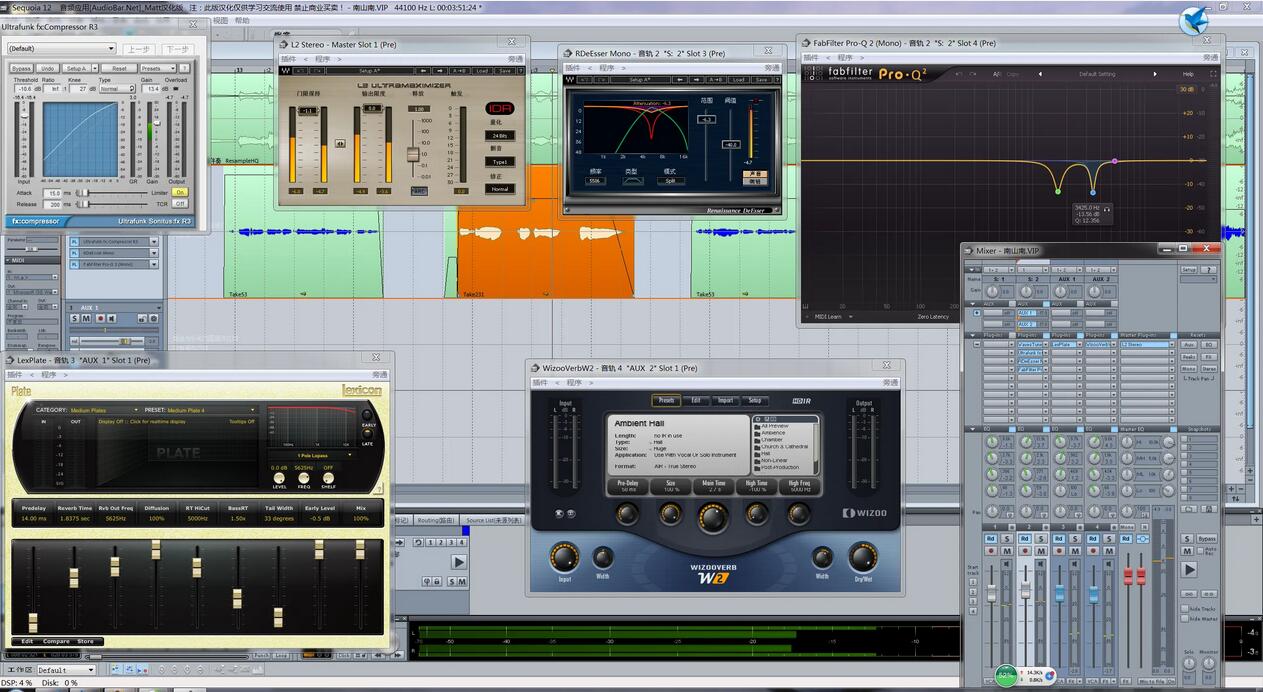Switch to the Edit tab in WizooVerb
This screenshot has width=1263, height=692.
(x=696, y=400)
